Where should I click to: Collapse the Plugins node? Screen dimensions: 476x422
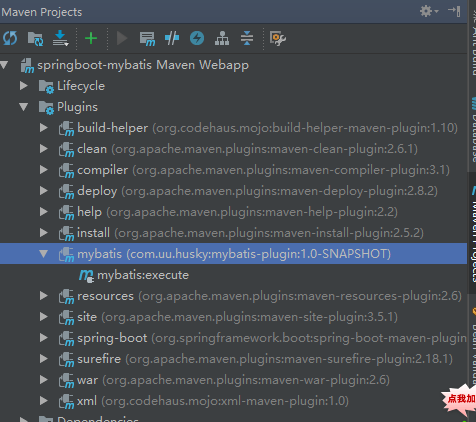tap(24, 107)
